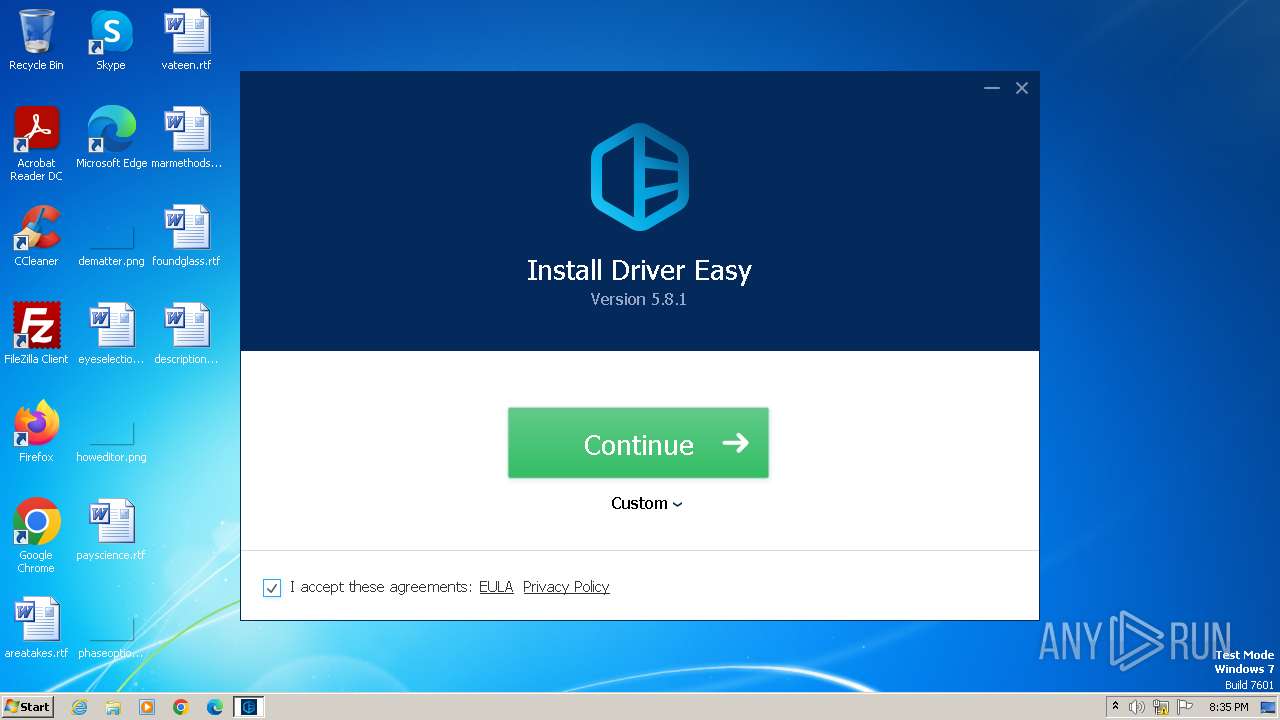The height and width of the screenshot is (720, 1280).
Task: Open Internet Explorer from taskbar
Action: tap(79, 707)
